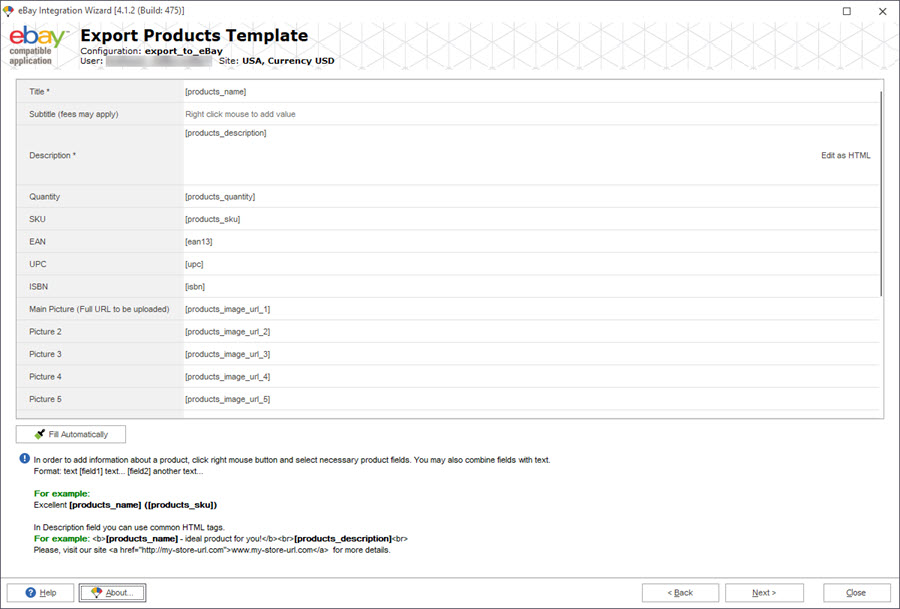Click the app icon in title bar

(8, 11)
